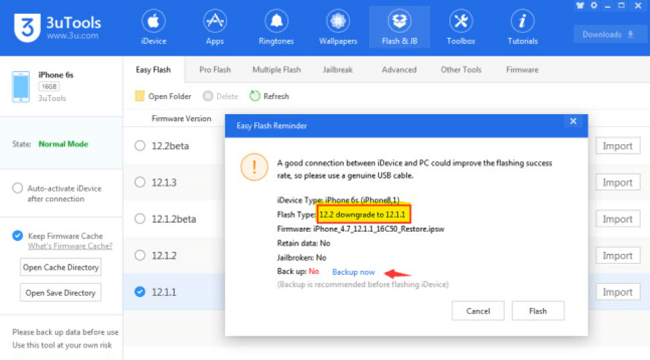This screenshot has height=360, width=650.
Task: Select the 12.2beta firmware radio button
Action: coord(140,146)
